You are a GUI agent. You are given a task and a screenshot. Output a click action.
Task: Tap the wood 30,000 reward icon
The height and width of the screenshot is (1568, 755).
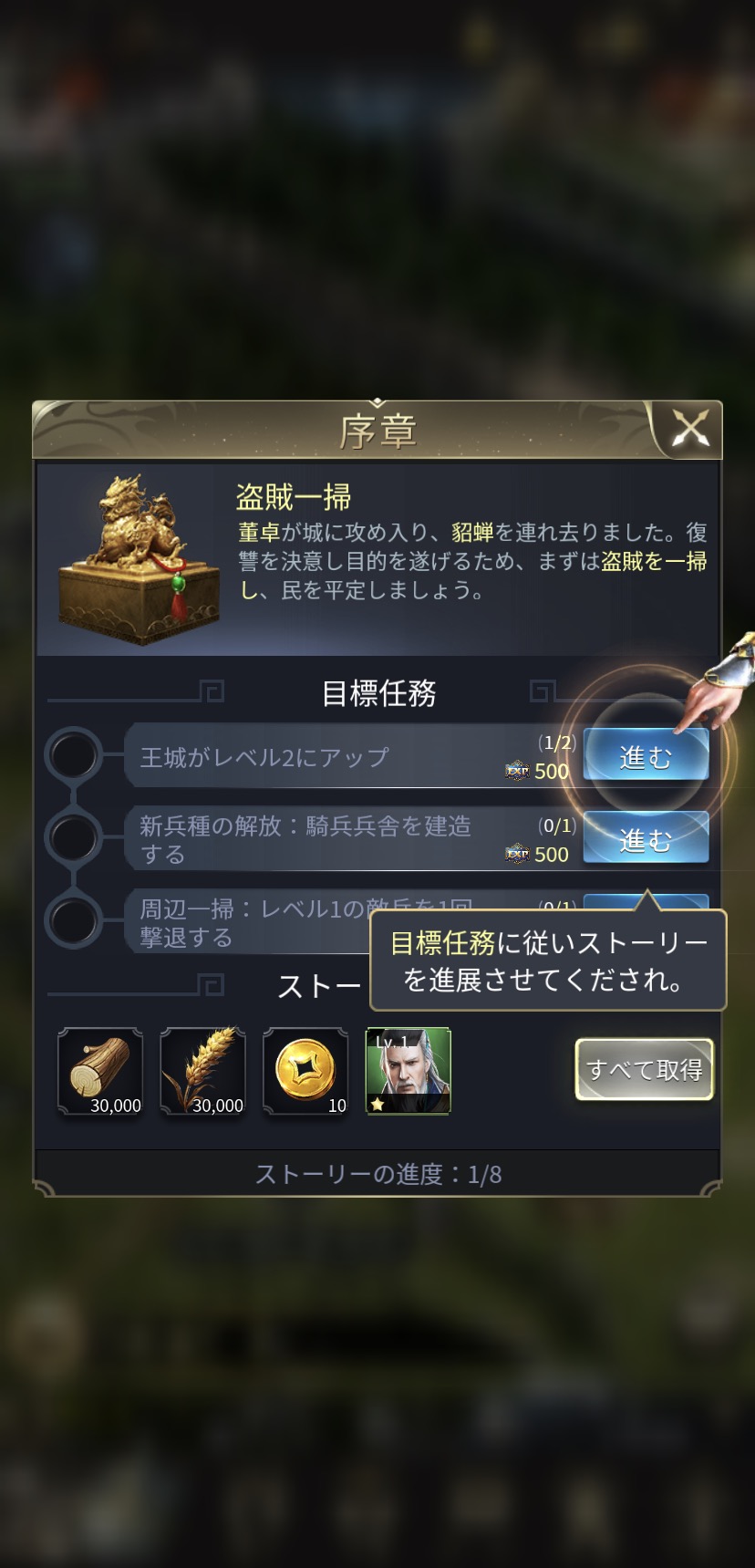(100, 1072)
